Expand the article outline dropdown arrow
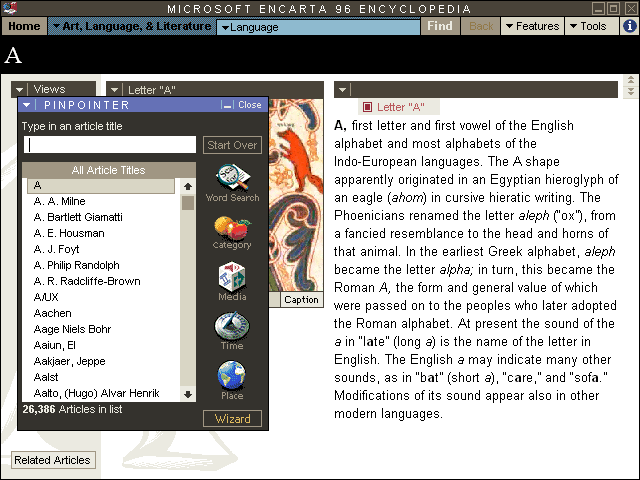The width and height of the screenshot is (640, 480). [342, 89]
